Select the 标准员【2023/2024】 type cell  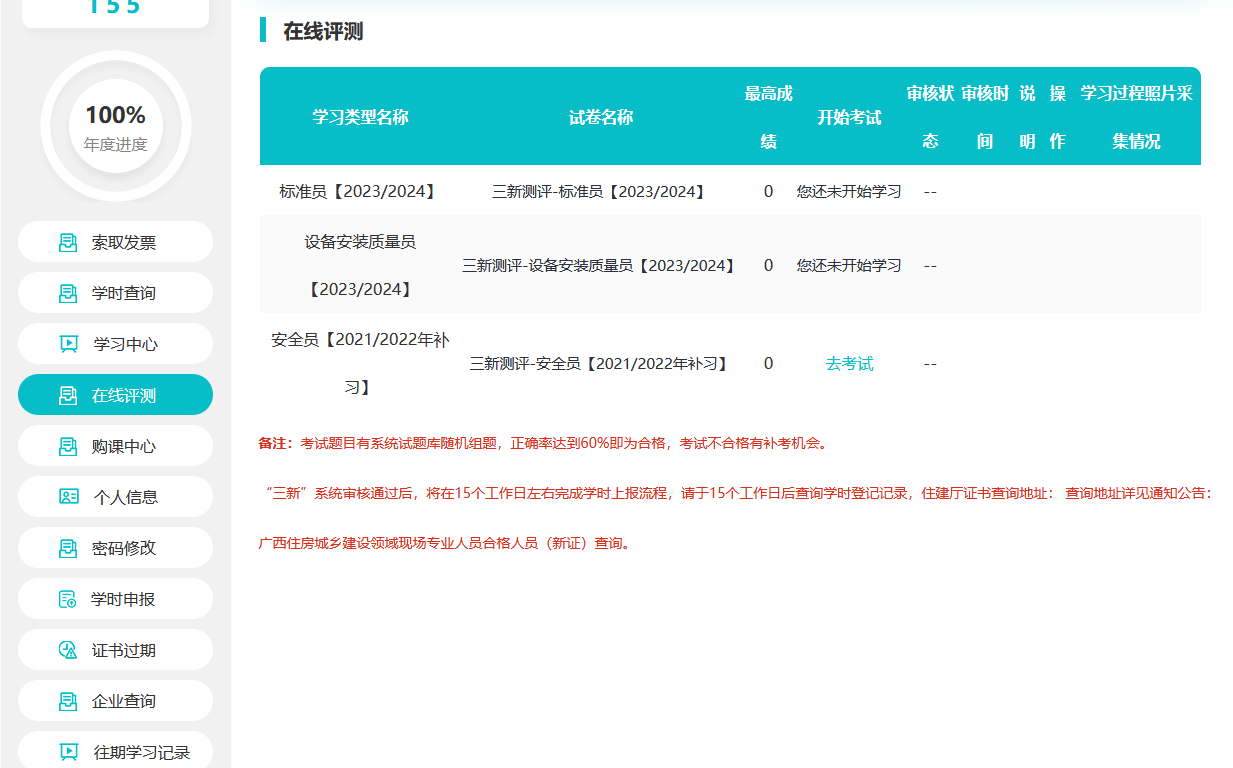[x=360, y=191]
